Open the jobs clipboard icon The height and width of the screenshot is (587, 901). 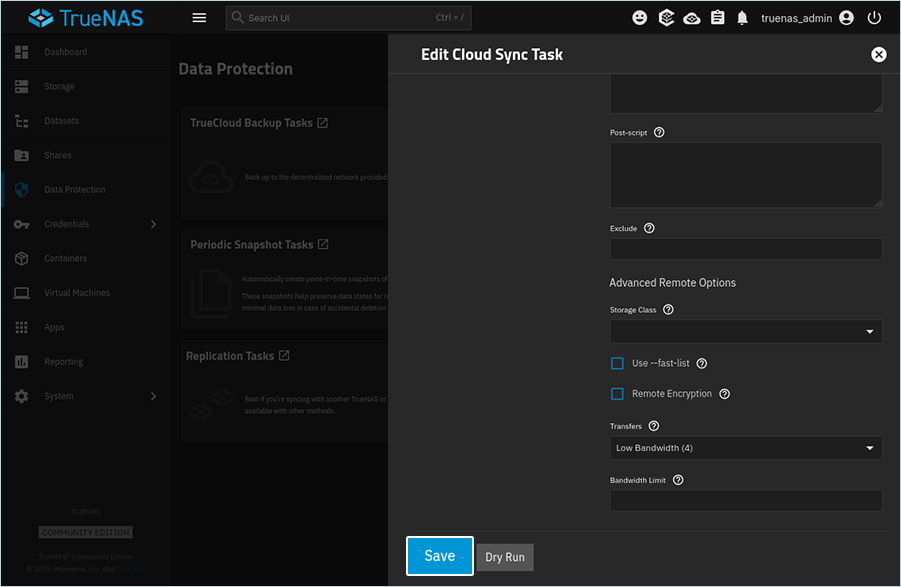point(717,18)
